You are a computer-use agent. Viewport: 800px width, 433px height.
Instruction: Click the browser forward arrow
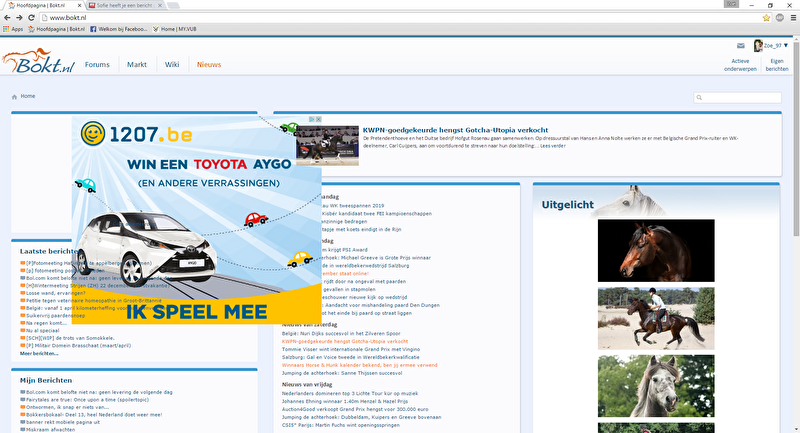[x=19, y=17]
